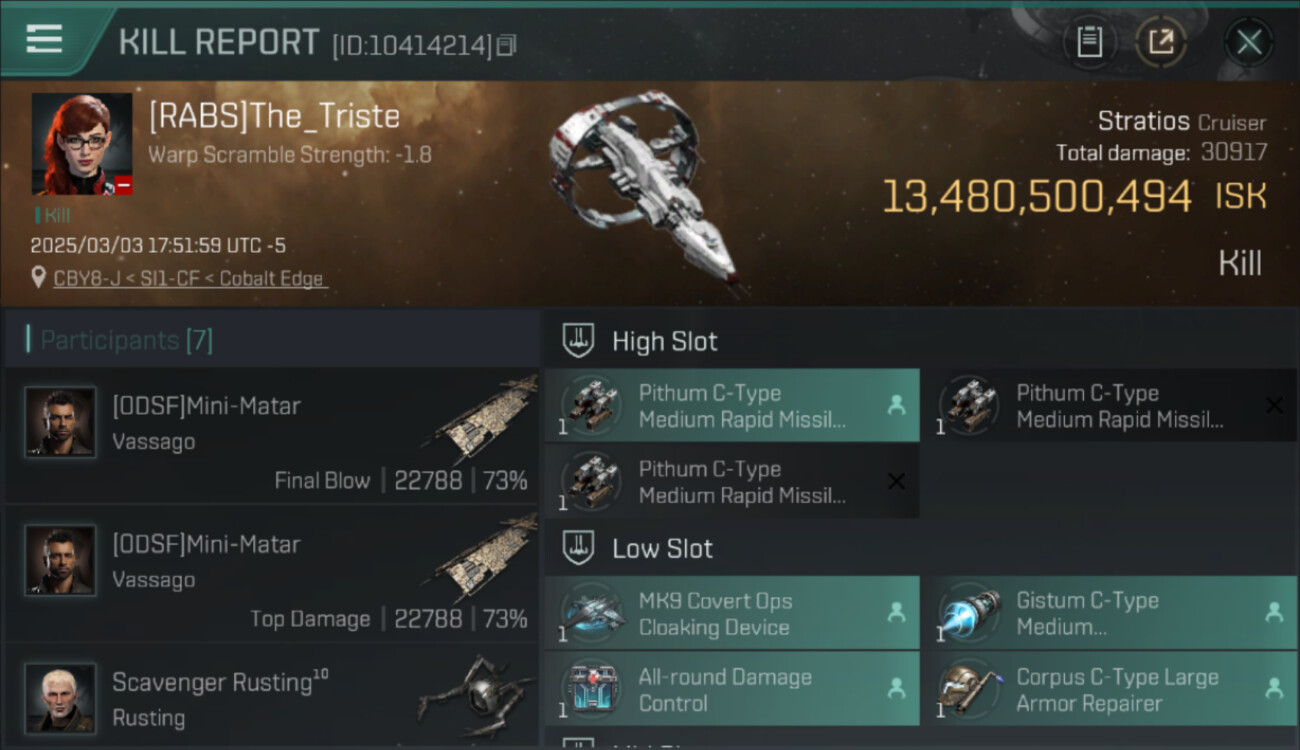Select the Gistum C-Type Medium module icon
The width and height of the screenshot is (1300, 750).
(970, 613)
